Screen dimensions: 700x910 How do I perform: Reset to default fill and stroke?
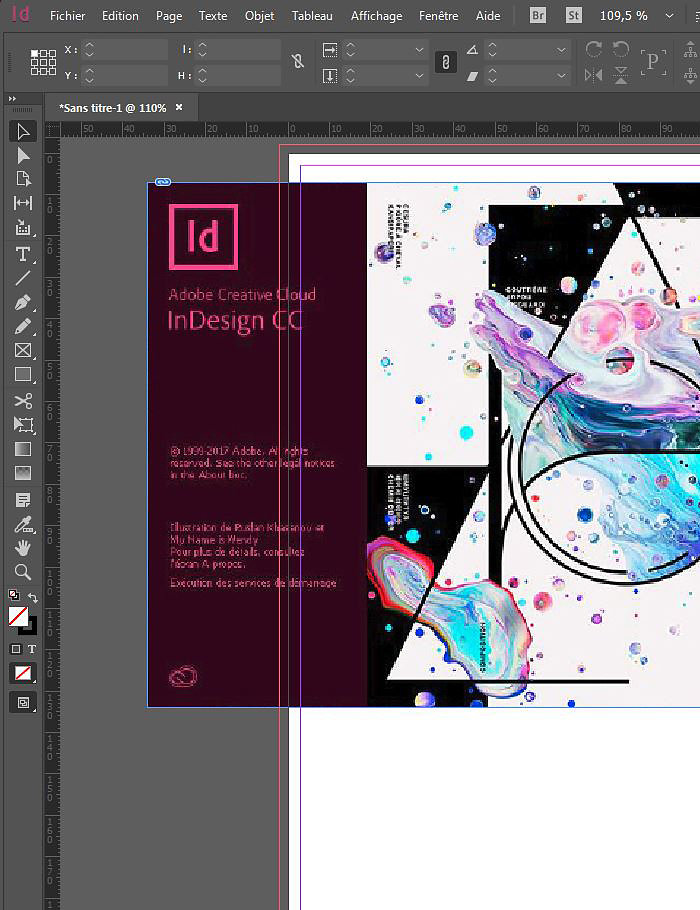click(13, 595)
